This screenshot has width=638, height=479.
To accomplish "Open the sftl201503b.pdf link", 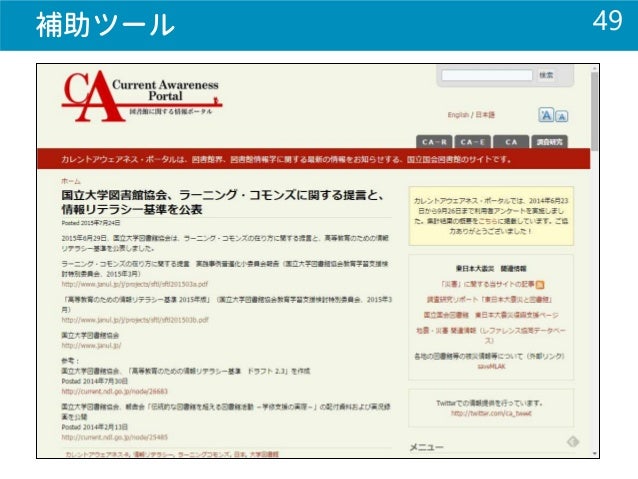I will pyautogui.click(x=135, y=320).
